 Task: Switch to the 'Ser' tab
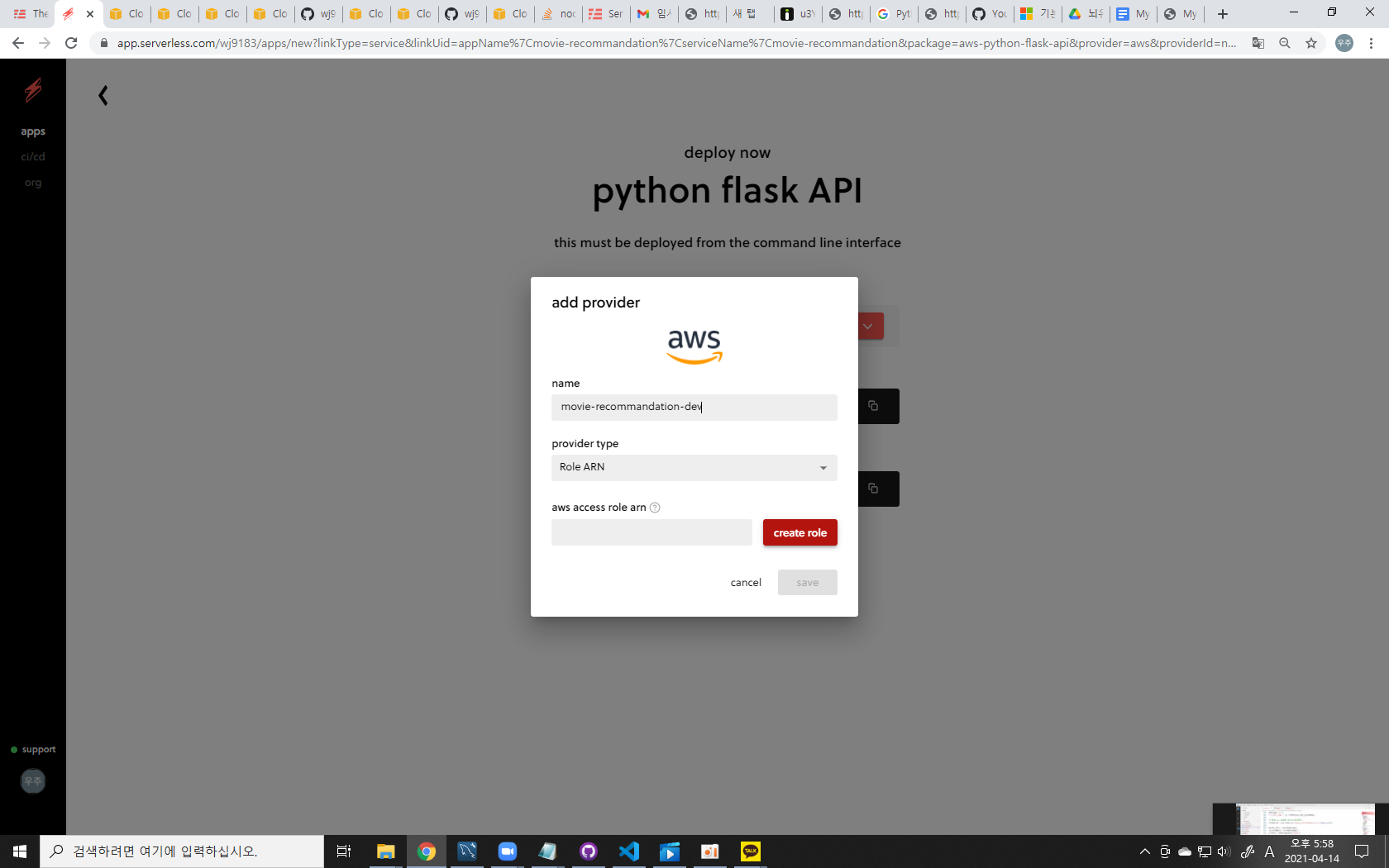click(606, 14)
